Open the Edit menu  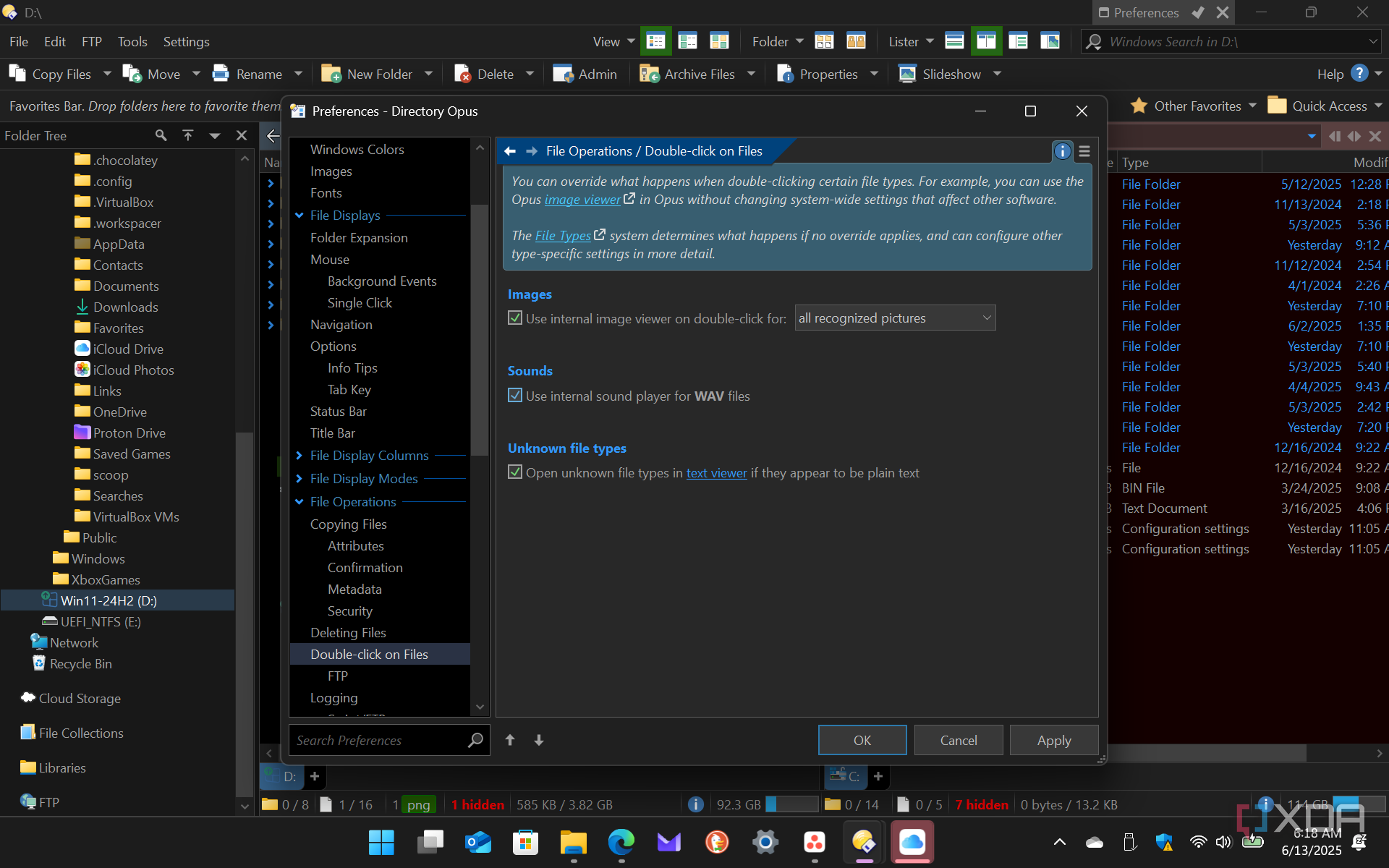pyautogui.click(x=55, y=42)
